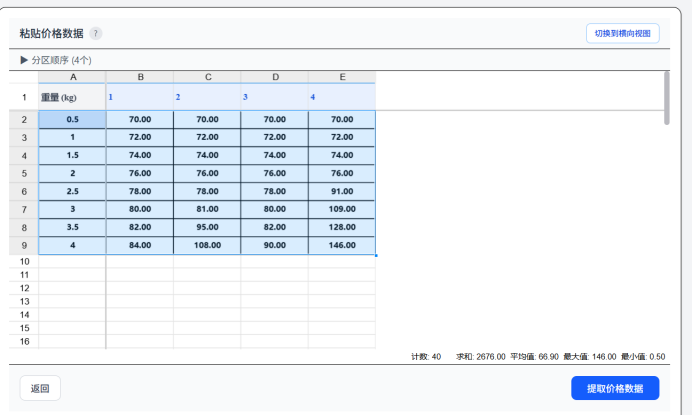Viewport: 692px width, 415px height.
Task: Select row 1 header
Action: (24, 97)
